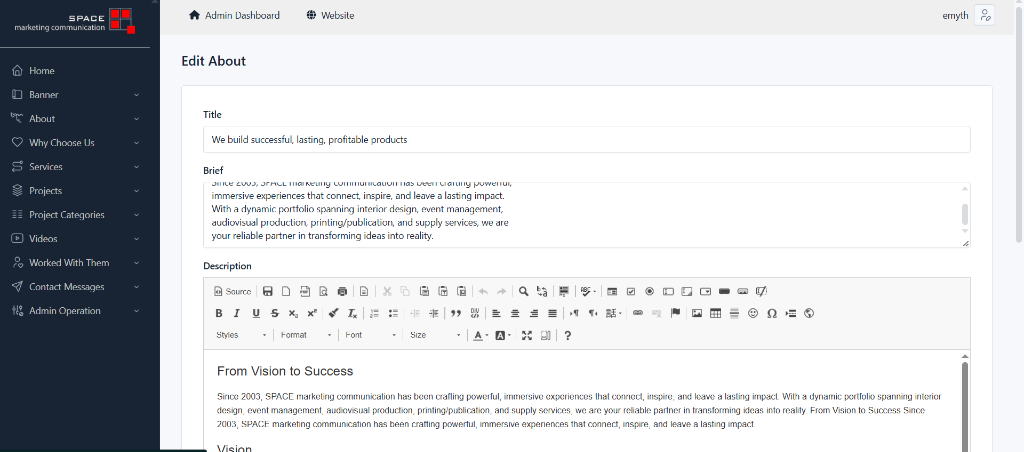Viewport: 1024px width, 452px height.
Task: Click the Paste icon
Action: pos(424,291)
